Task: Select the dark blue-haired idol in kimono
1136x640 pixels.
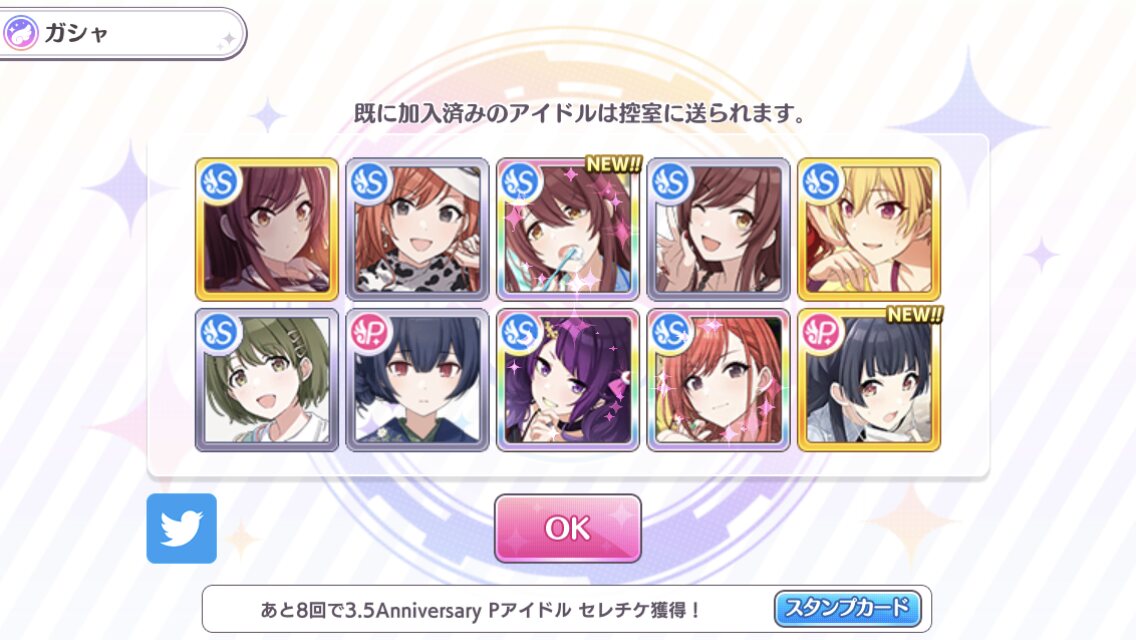Action: click(417, 380)
